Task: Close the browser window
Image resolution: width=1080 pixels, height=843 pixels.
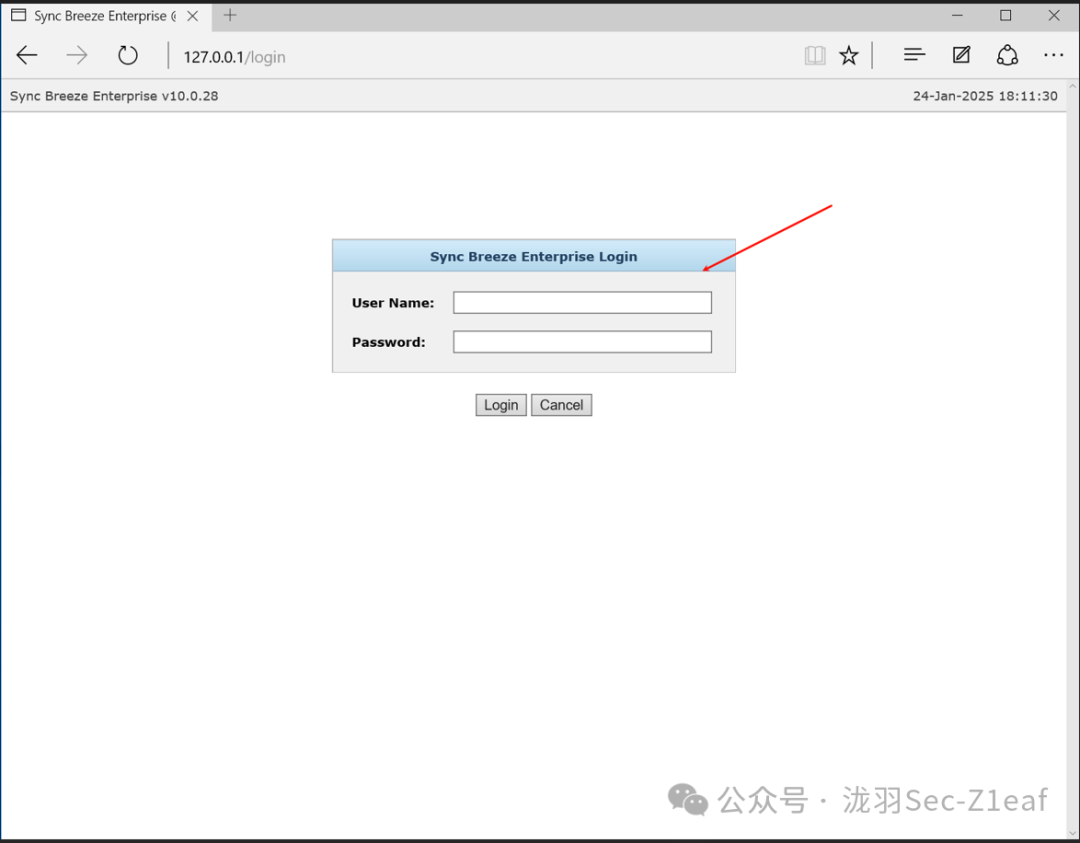Action: tap(1054, 15)
